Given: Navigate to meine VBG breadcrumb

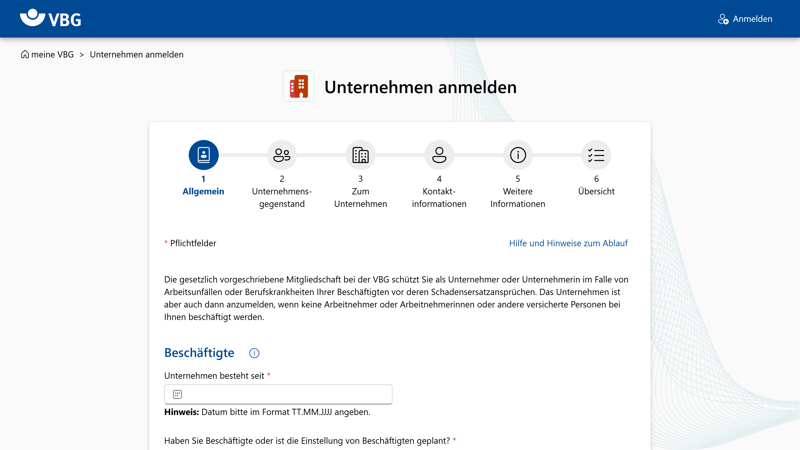Looking at the screenshot, I should [52, 54].
